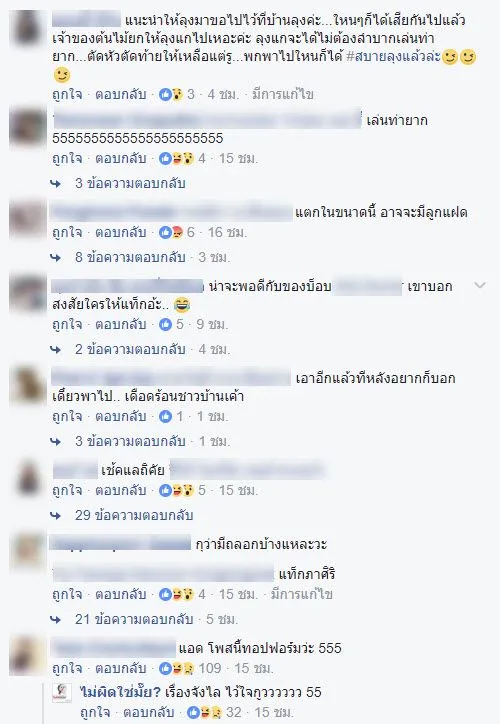Click reaction icons on the 32-reaction reply

(x=205, y=712)
